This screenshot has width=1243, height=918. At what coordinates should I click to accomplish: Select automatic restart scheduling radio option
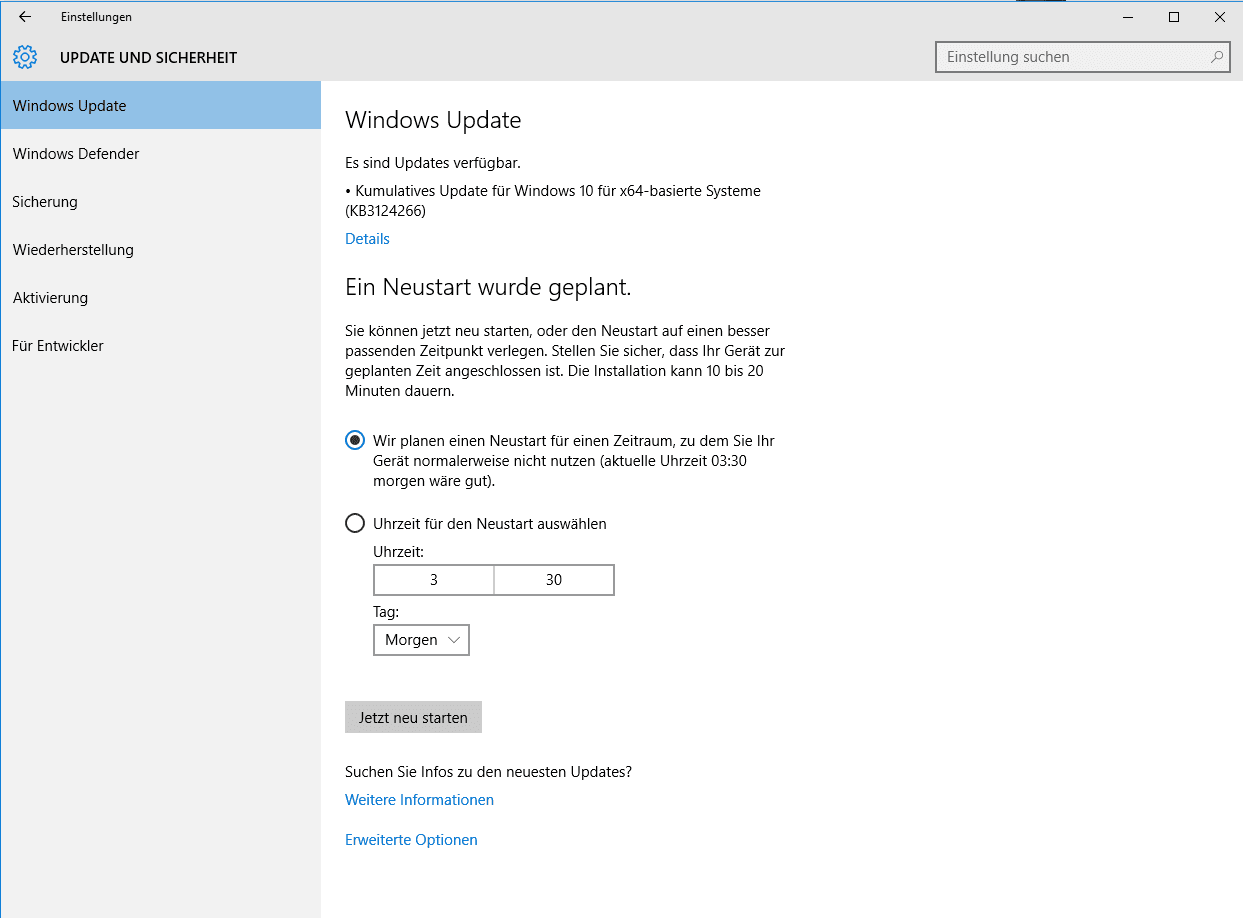coord(355,440)
